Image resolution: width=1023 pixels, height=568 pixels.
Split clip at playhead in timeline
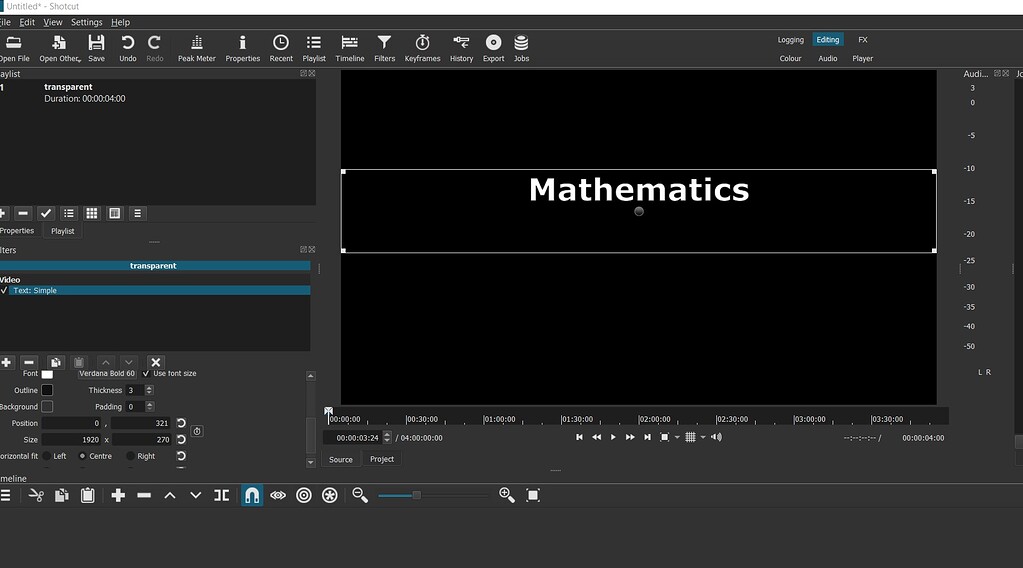point(221,495)
